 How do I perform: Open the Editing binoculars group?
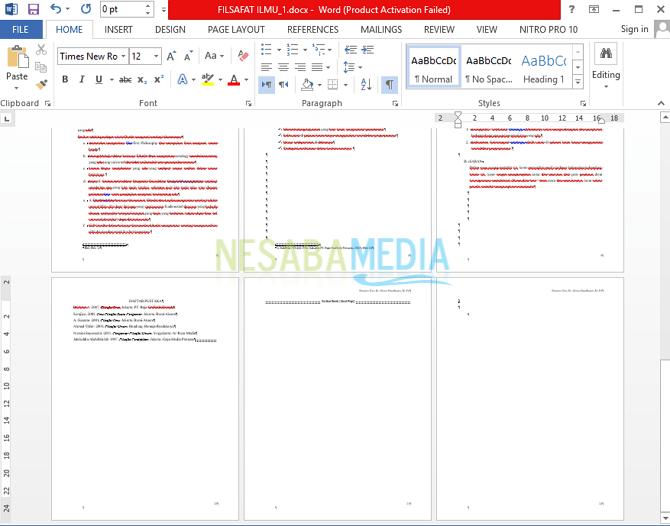click(605, 66)
